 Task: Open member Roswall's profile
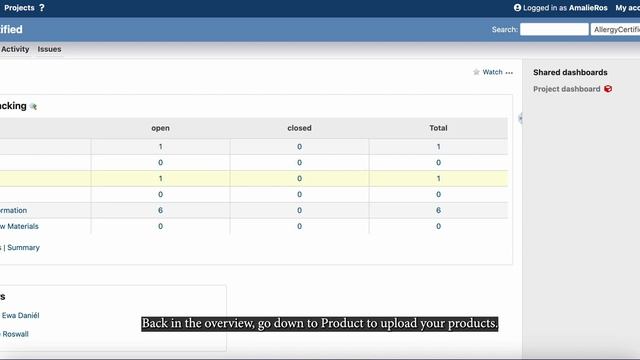pos(15,334)
